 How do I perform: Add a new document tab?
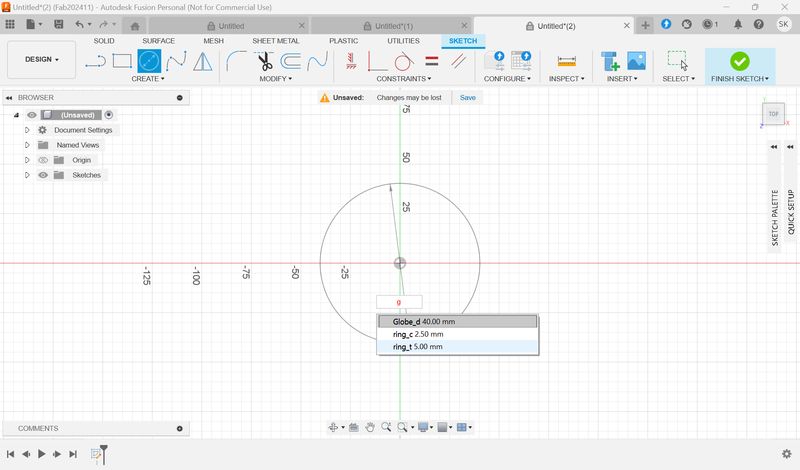[x=645, y=26]
